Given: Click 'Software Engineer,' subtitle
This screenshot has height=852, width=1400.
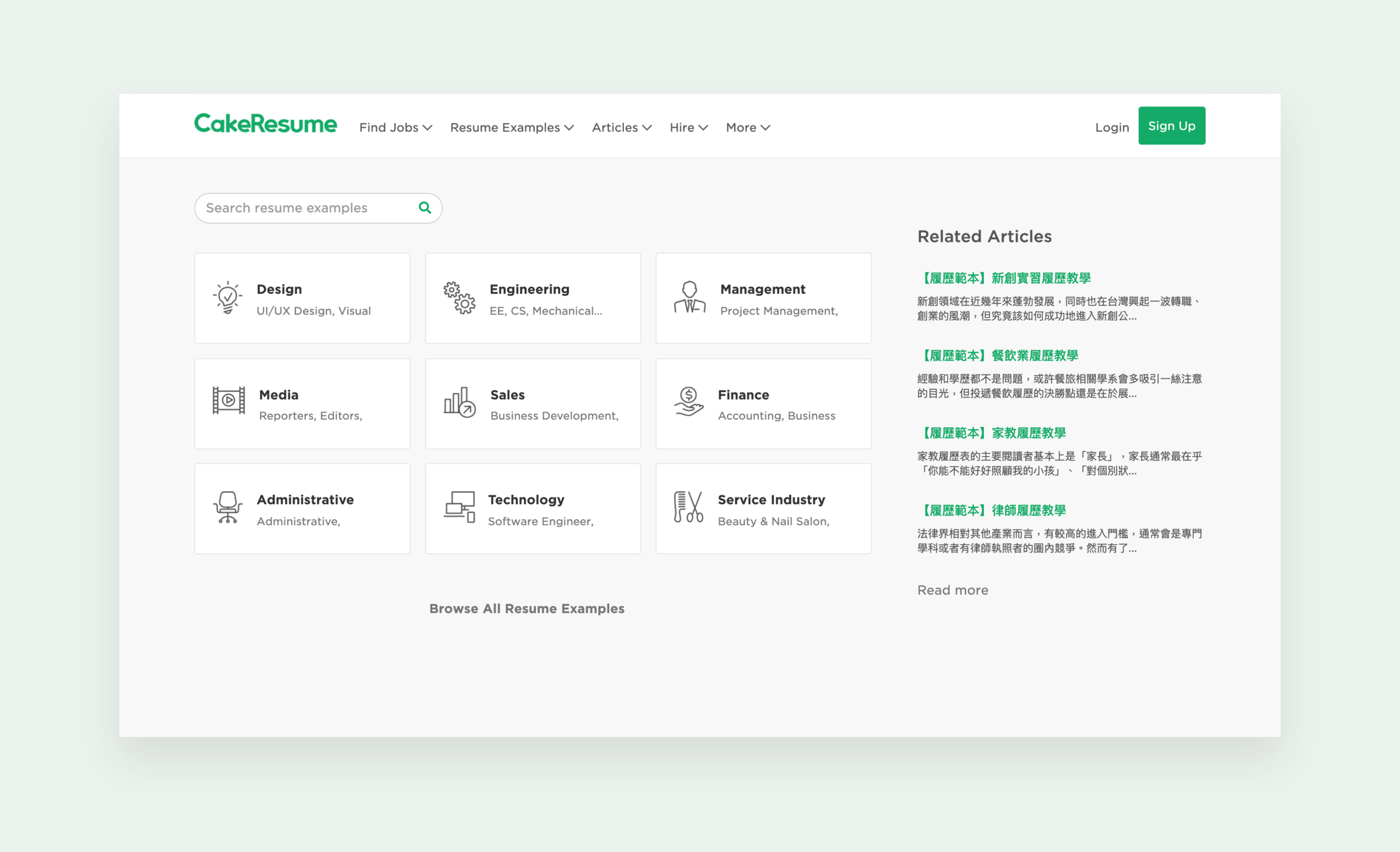Looking at the screenshot, I should coord(541,521).
